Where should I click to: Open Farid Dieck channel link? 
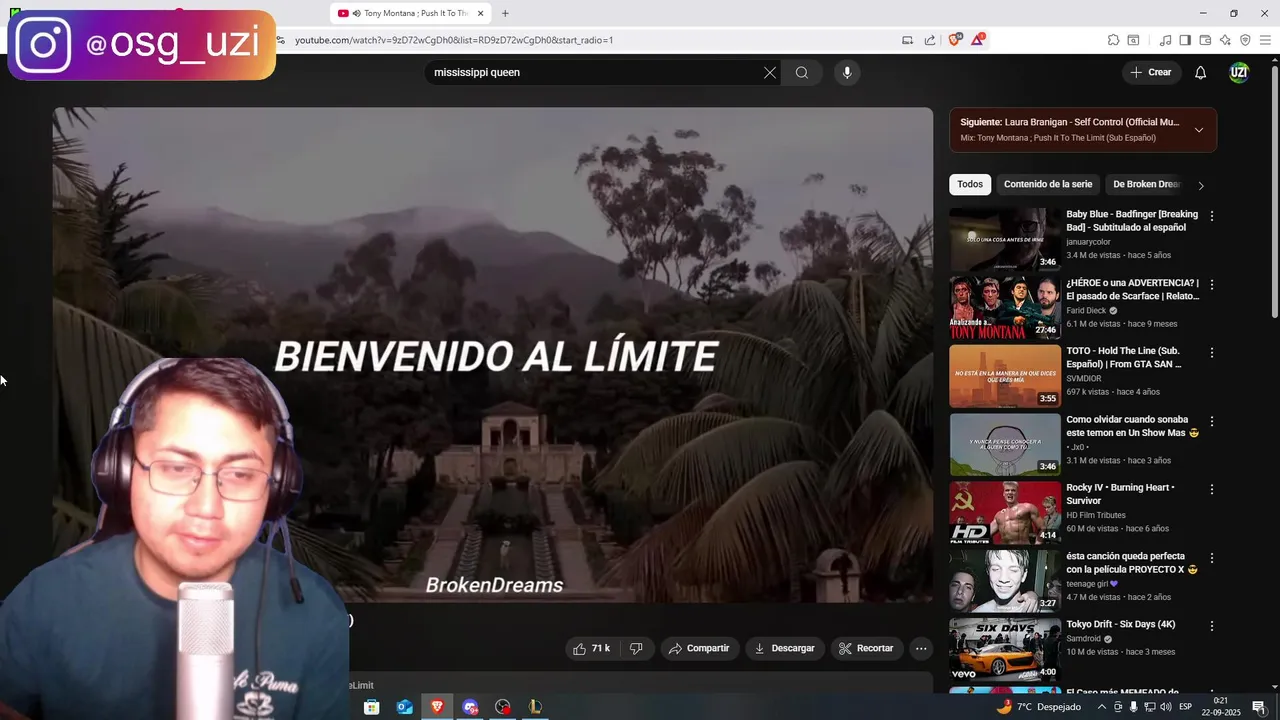click(x=1086, y=310)
